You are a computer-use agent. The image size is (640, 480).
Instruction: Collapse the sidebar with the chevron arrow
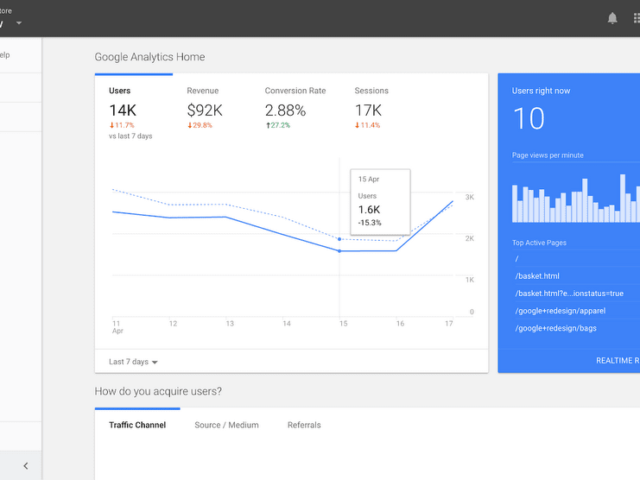(x=26, y=466)
